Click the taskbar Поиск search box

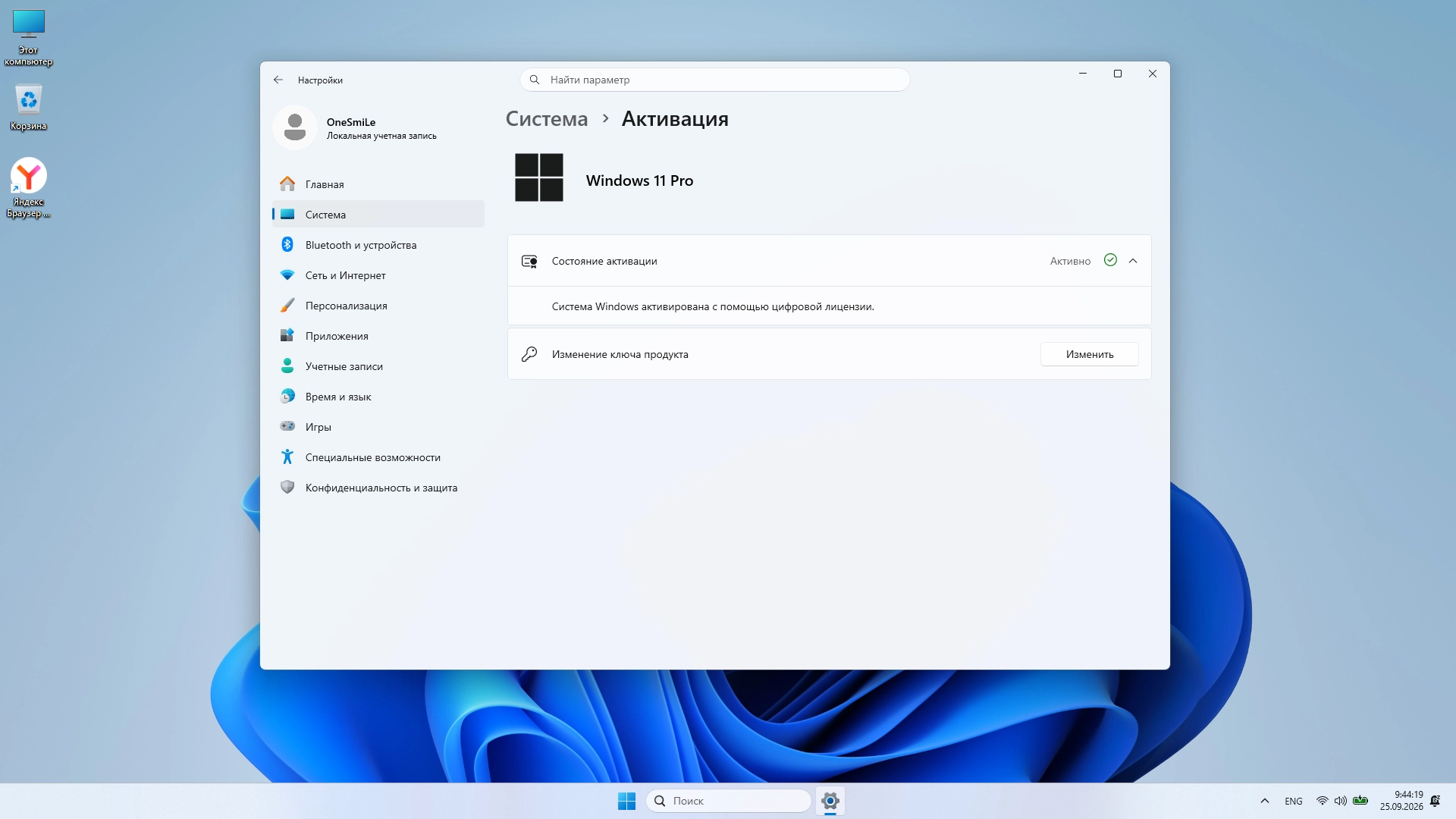(729, 801)
